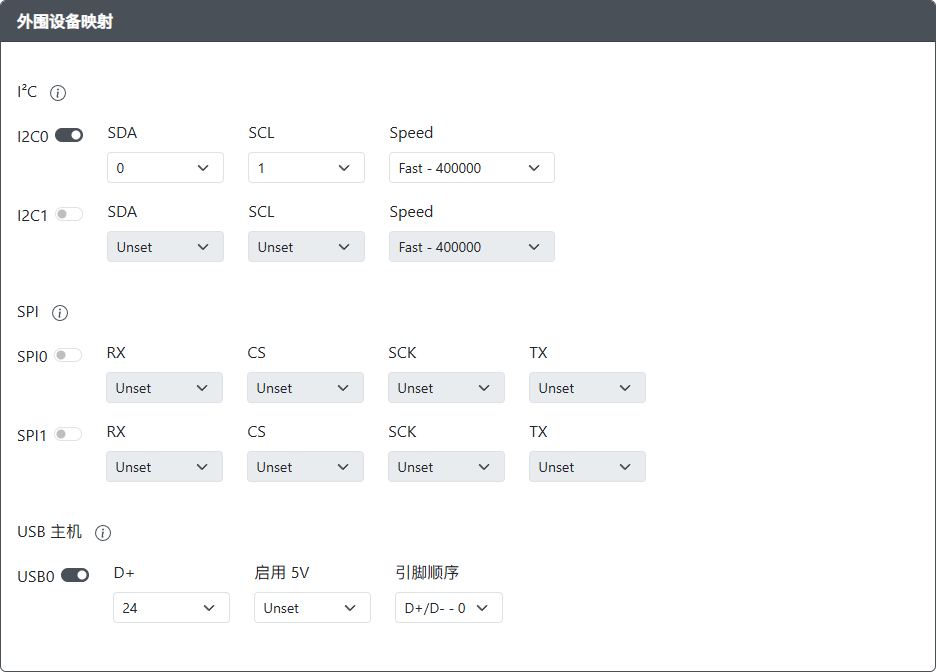Image resolution: width=936 pixels, height=672 pixels.
Task: Expand the 引脚顺序 dropdown
Action: (x=448, y=608)
